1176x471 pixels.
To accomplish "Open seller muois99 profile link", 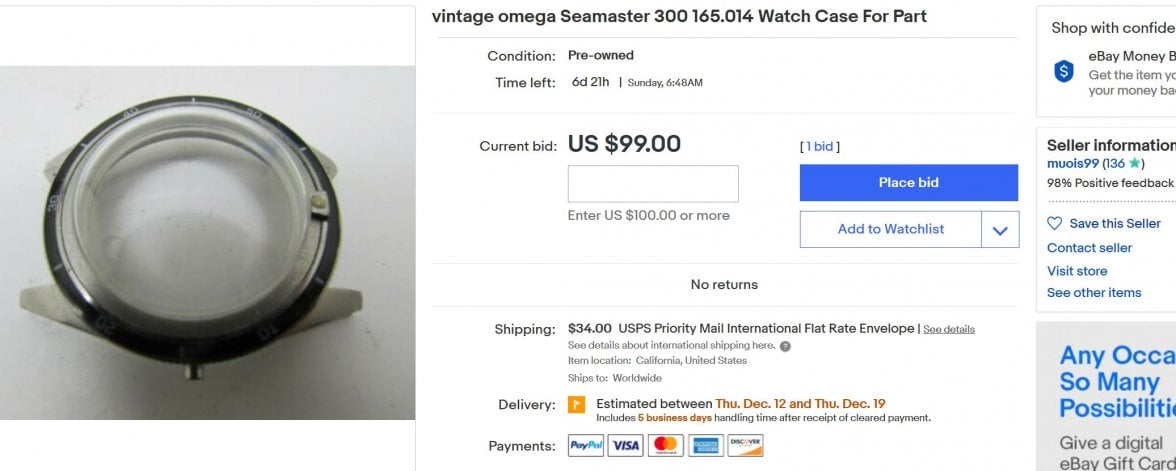I will click(x=1072, y=163).
